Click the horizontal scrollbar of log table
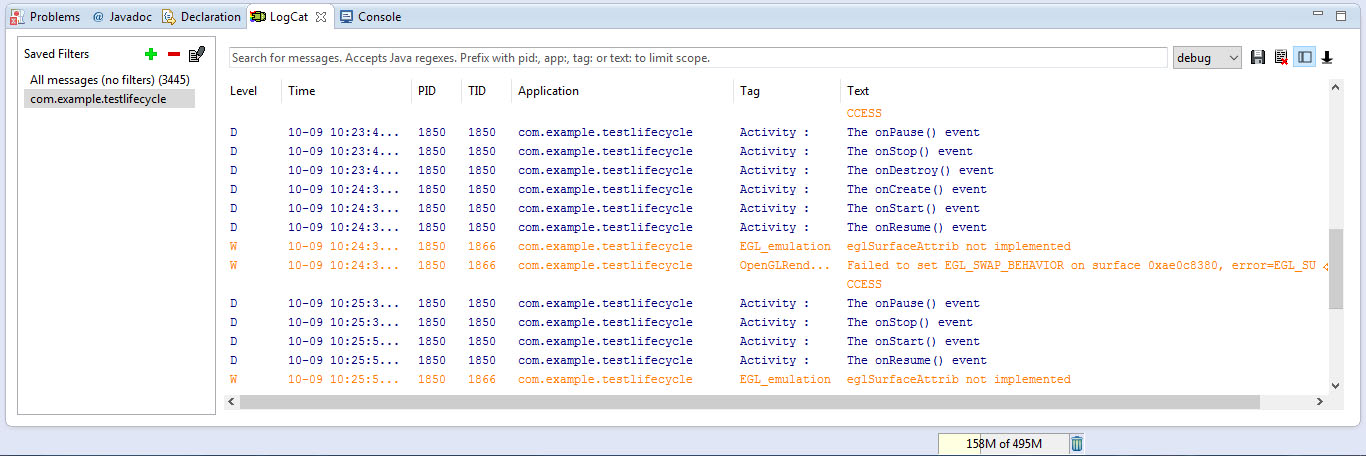 [750, 401]
